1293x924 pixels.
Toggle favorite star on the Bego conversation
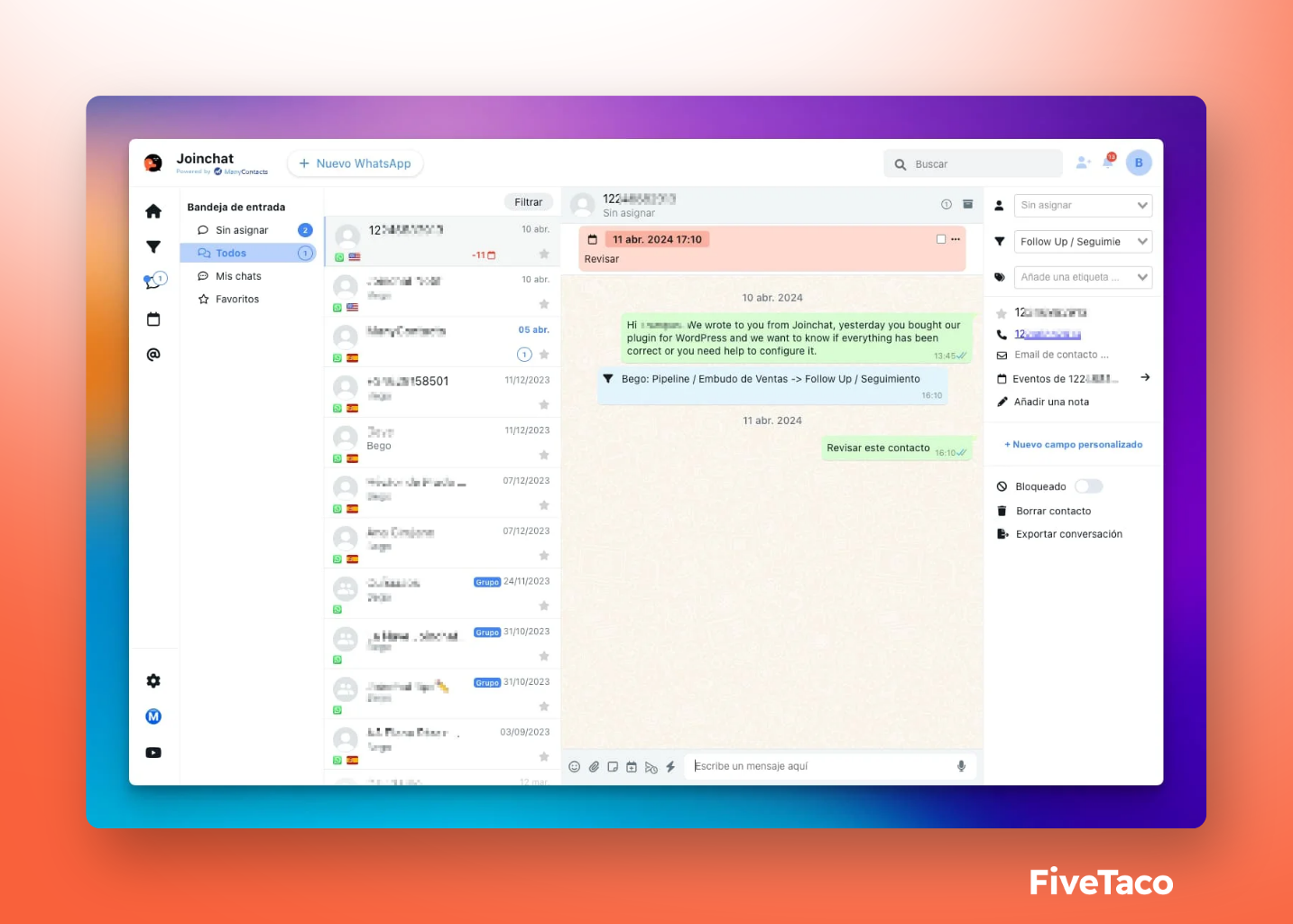[544, 456]
